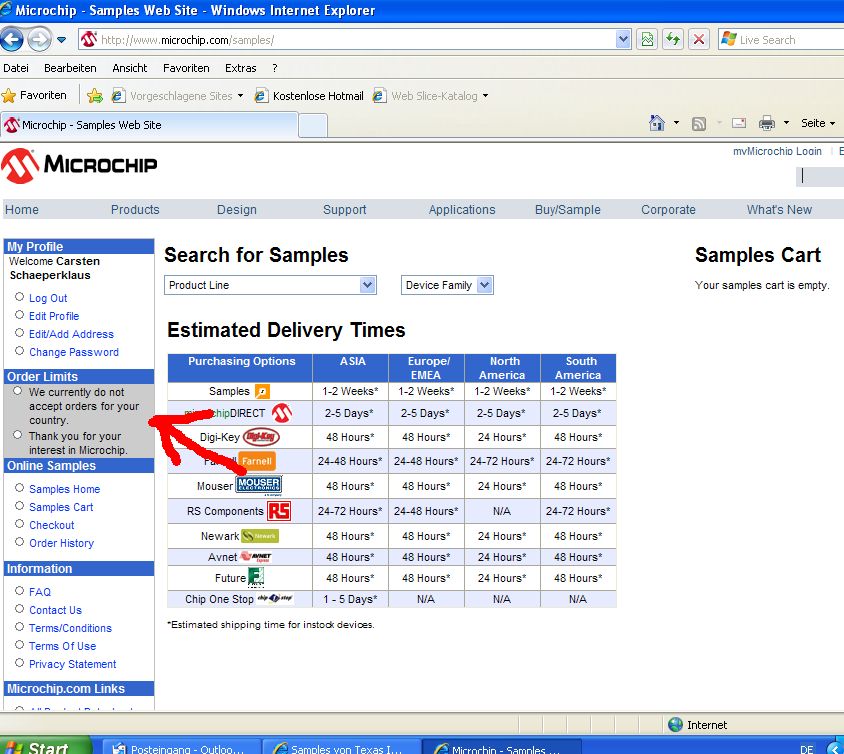
Task: Refresh the page with green arrows icon
Action: coord(673,39)
